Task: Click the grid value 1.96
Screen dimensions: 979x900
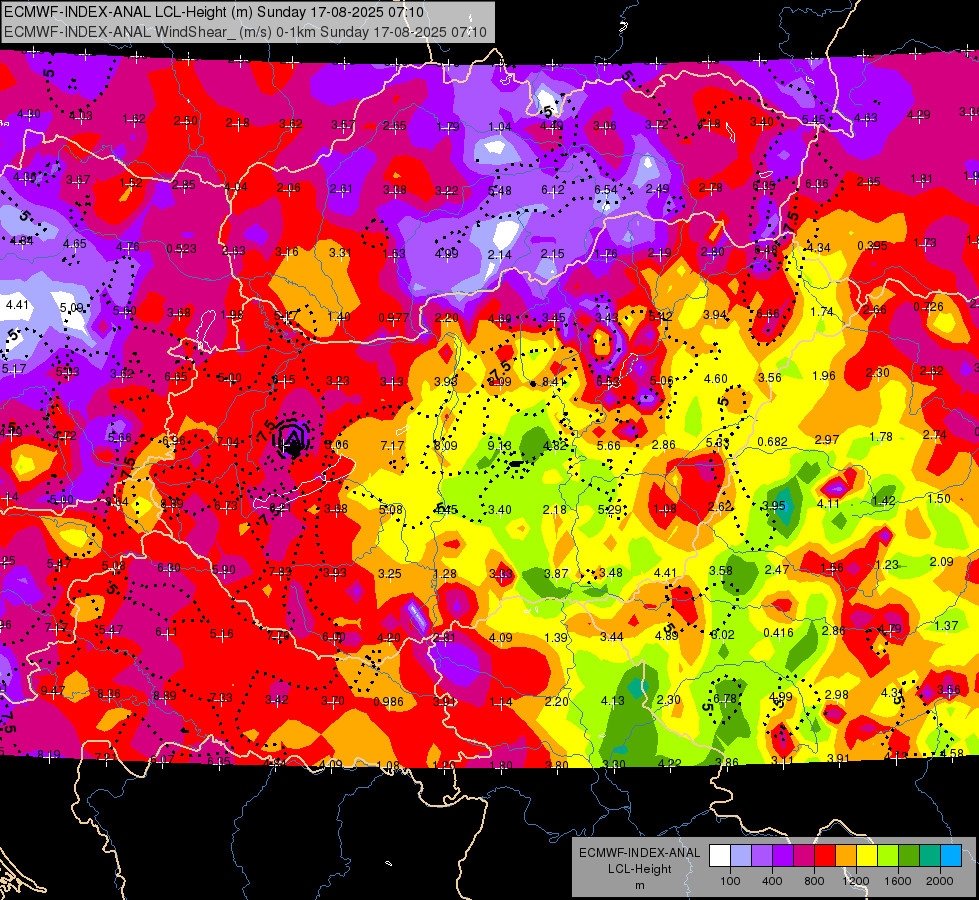Action: tap(824, 375)
